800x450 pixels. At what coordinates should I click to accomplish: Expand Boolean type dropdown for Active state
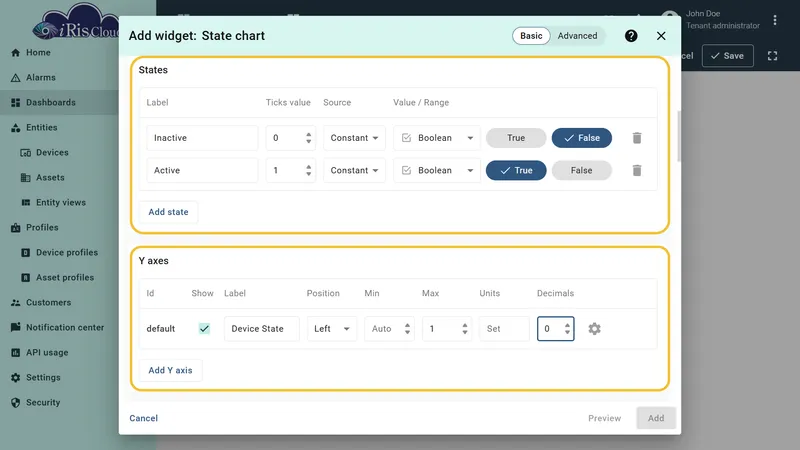click(x=437, y=170)
